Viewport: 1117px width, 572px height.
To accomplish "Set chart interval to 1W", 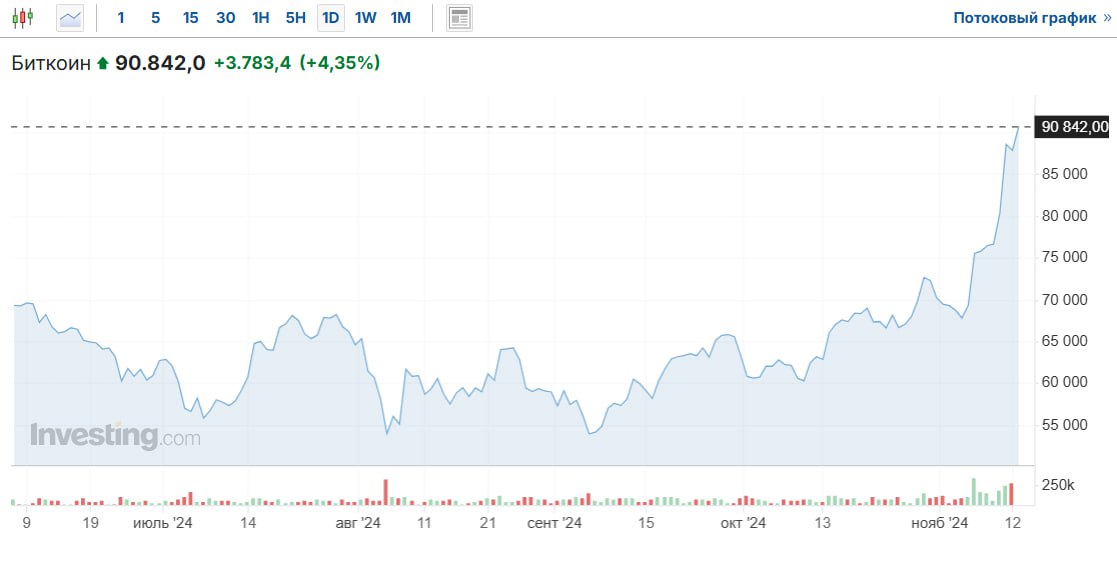I will coord(365,18).
